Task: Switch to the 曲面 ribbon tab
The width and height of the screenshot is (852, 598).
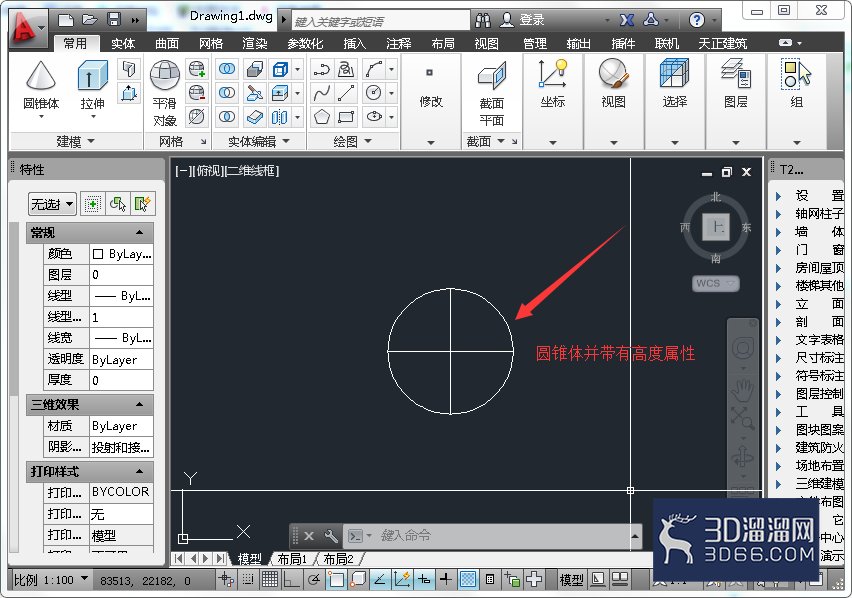Action: (167, 43)
